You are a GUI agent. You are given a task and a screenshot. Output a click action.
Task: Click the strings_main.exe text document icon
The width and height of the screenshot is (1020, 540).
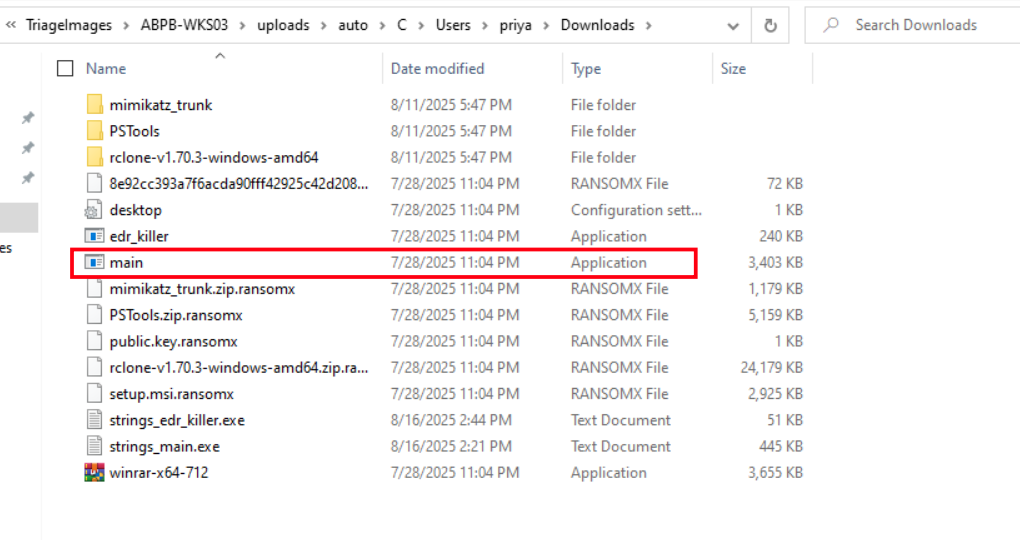(x=95, y=446)
